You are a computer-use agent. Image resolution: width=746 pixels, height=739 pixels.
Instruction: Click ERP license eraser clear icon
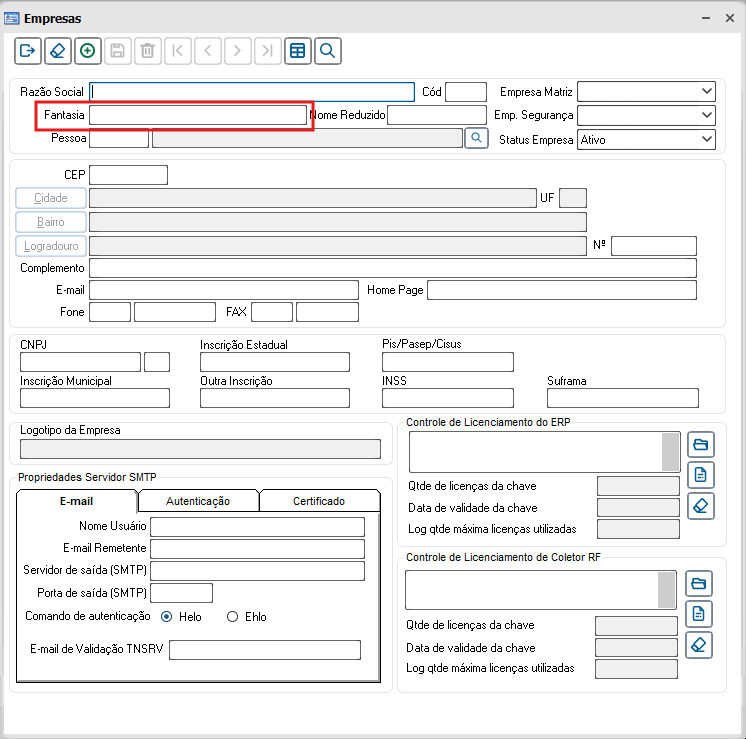tap(700, 505)
